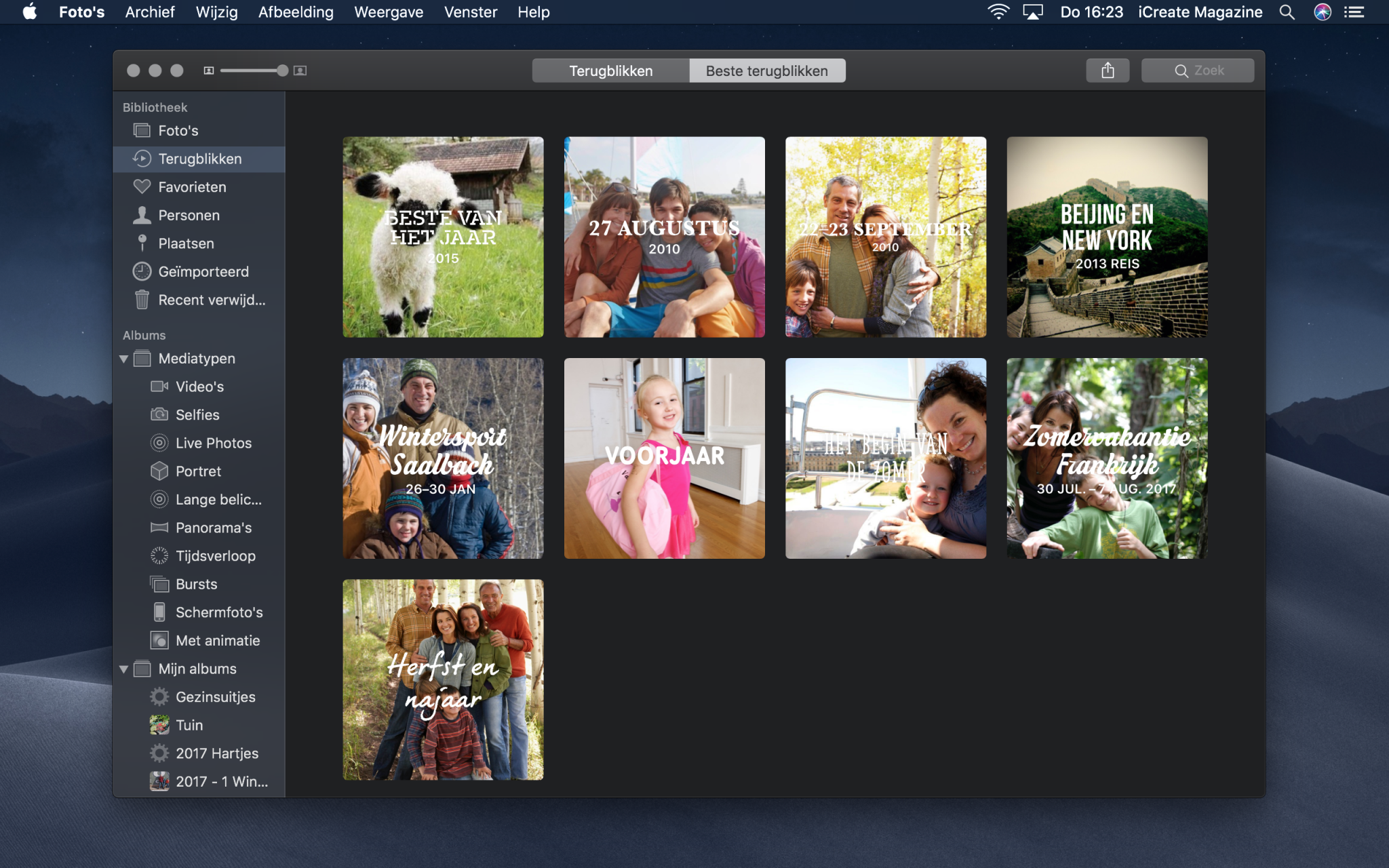Click the share button in toolbar
The image size is (1389, 868).
click(x=1107, y=71)
